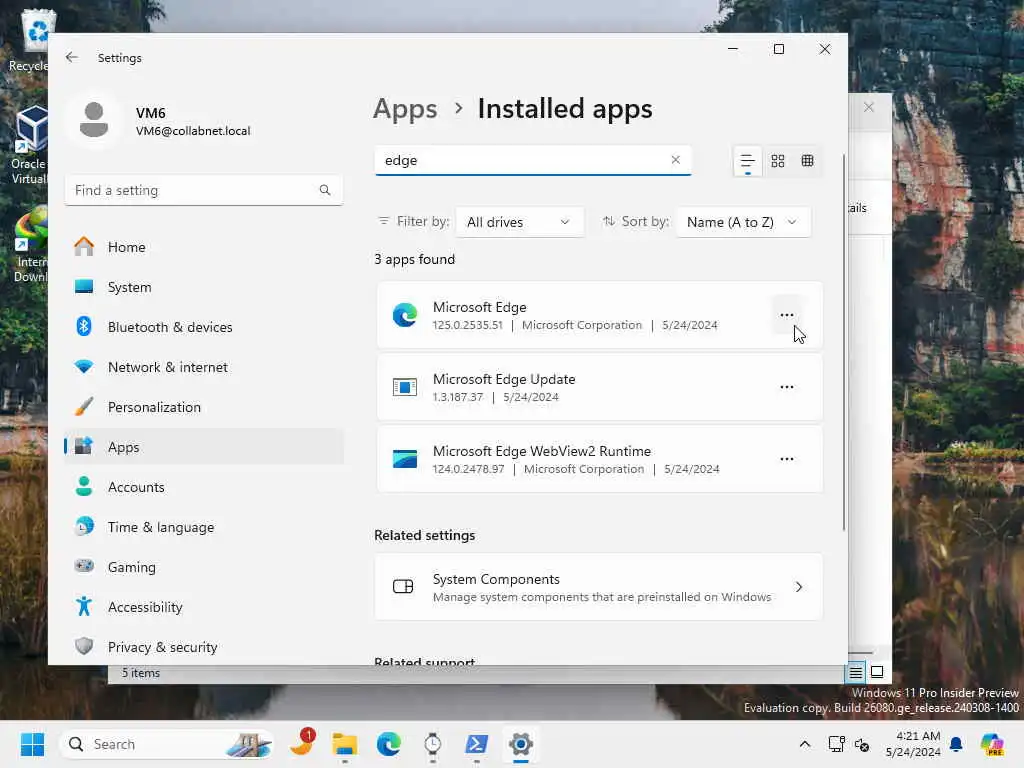The image size is (1024, 768).
Task: Open the All drives filter dropdown
Action: pyautogui.click(x=519, y=222)
